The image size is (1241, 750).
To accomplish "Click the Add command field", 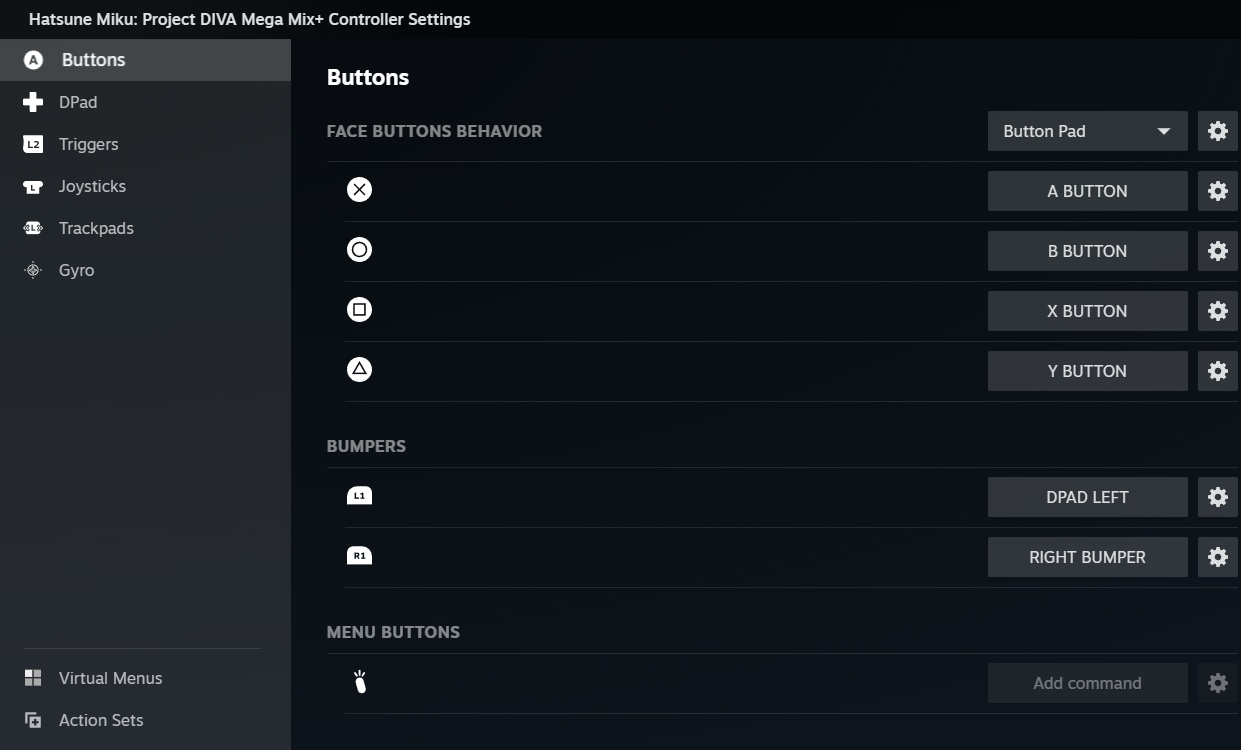I will 1087,683.
